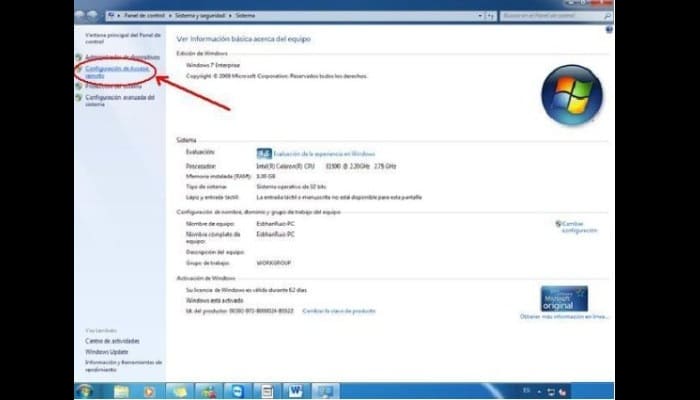Open Protección del sistema link
700x400 pixels.
point(113,86)
